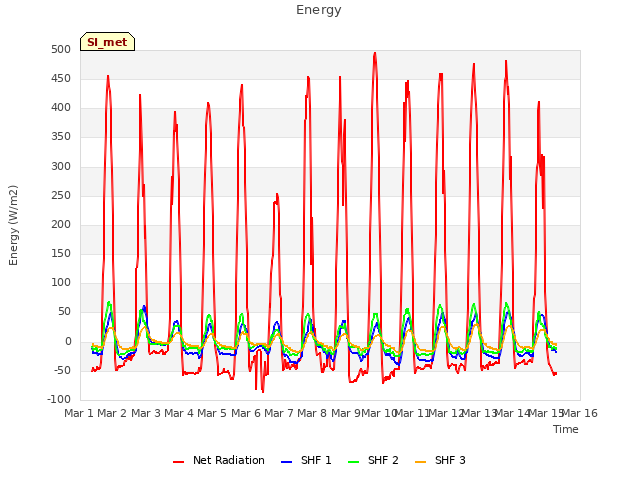Click the -100 y-axis tick value
Viewport: 640px width, 480px height.
point(59,400)
